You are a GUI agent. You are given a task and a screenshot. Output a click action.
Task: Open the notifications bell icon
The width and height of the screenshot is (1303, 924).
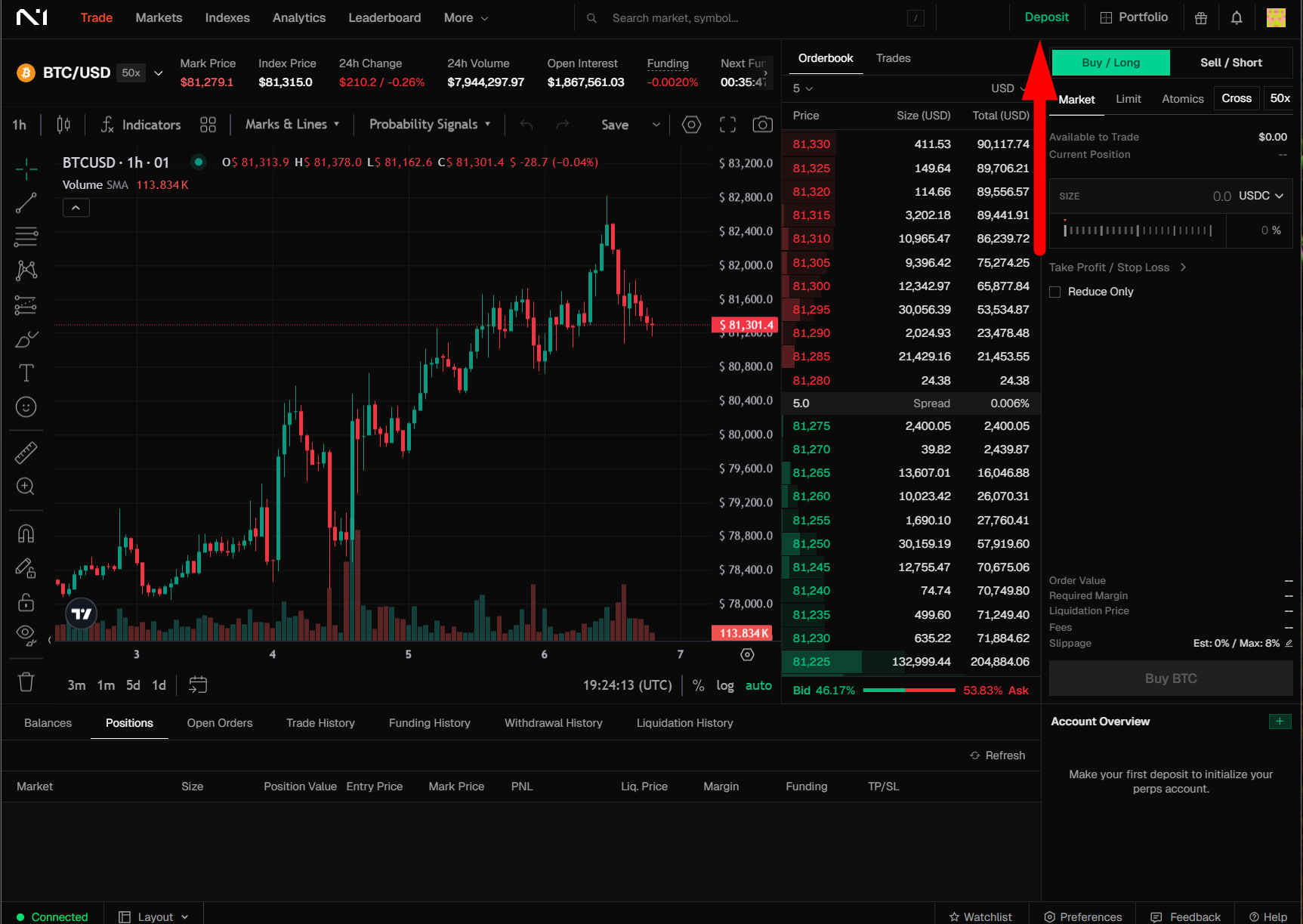(x=1236, y=18)
